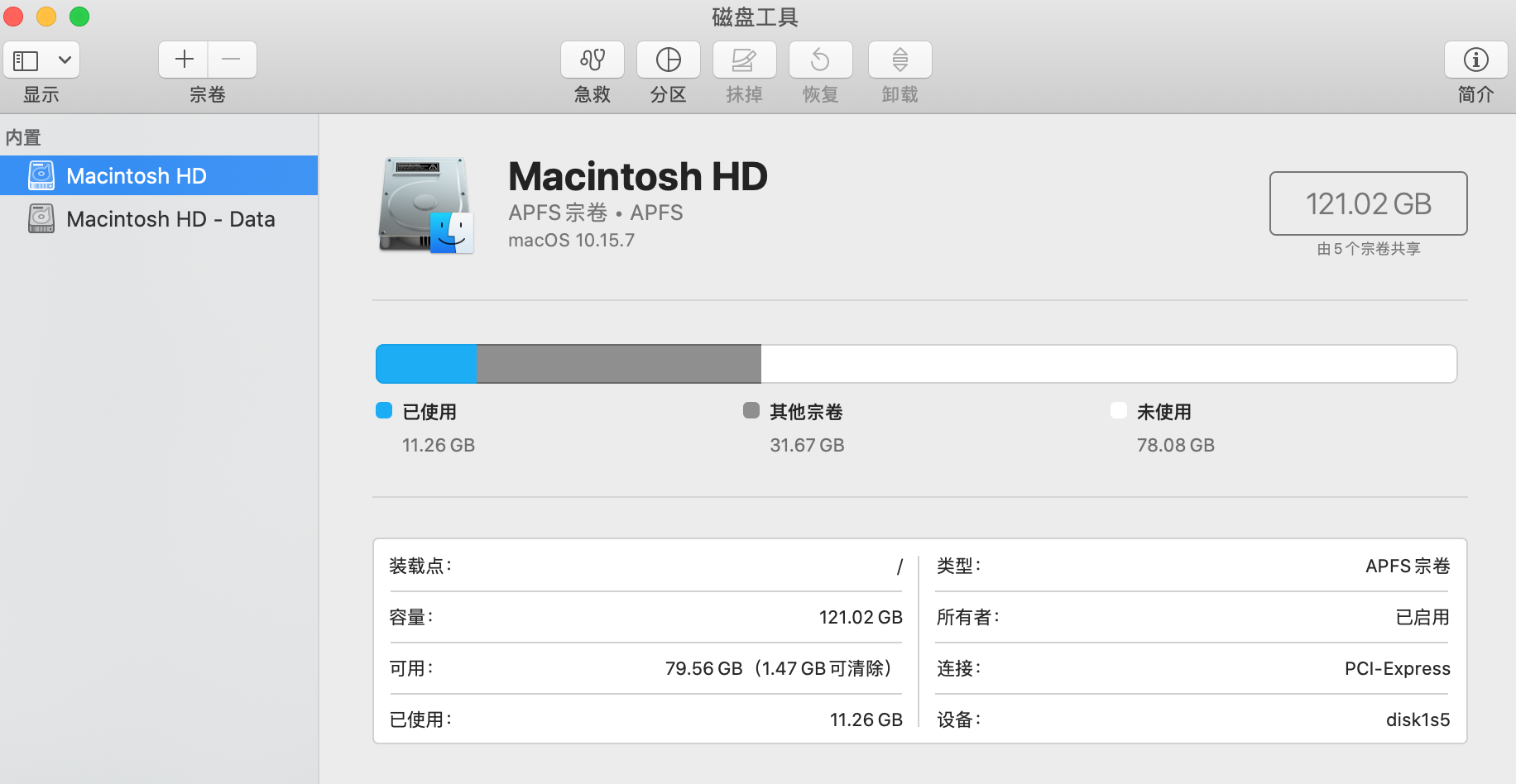
Task: Click the 121.02 GB capacity badge
Action: pyautogui.click(x=1367, y=203)
